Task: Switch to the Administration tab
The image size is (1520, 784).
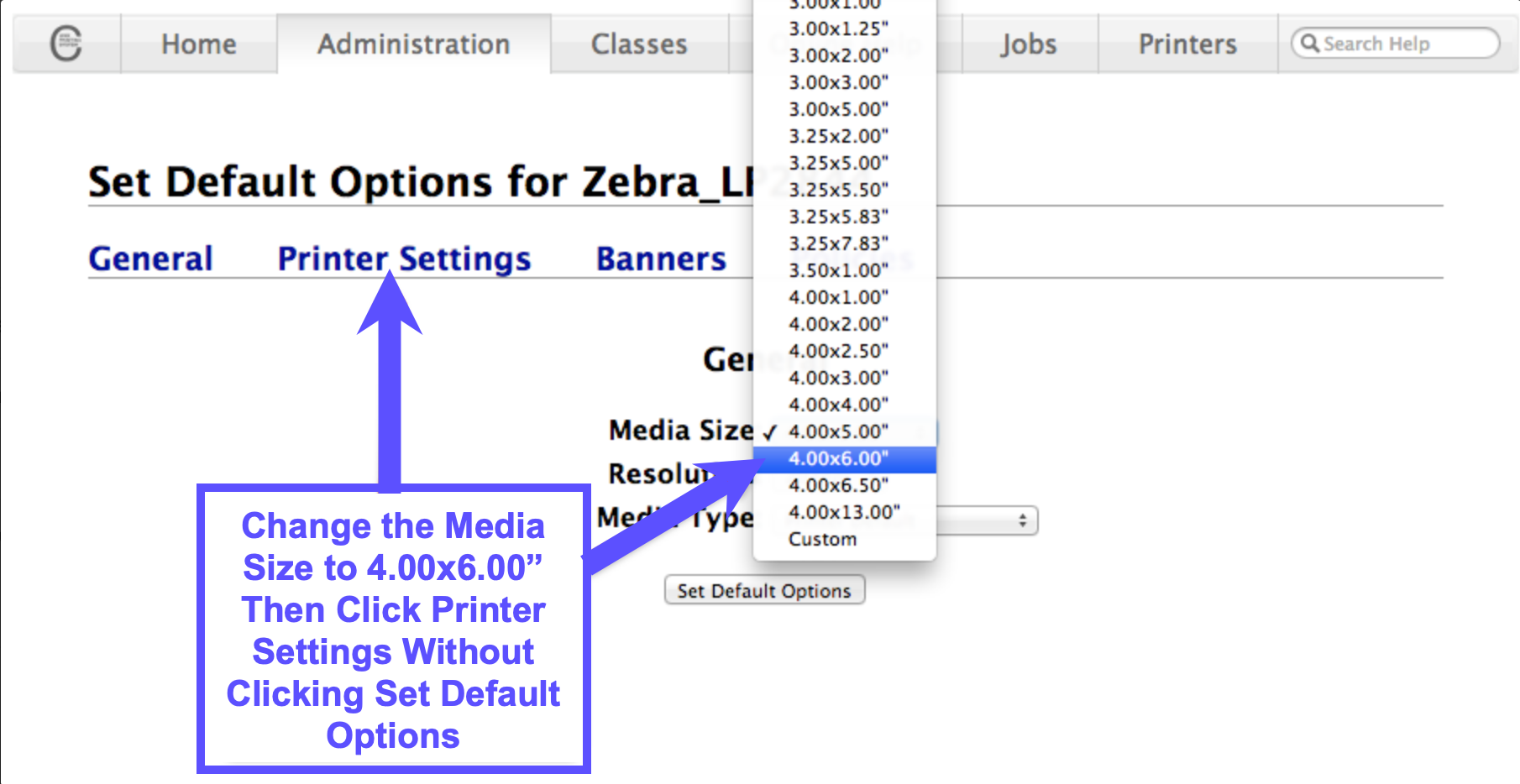Action: pos(412,44)
